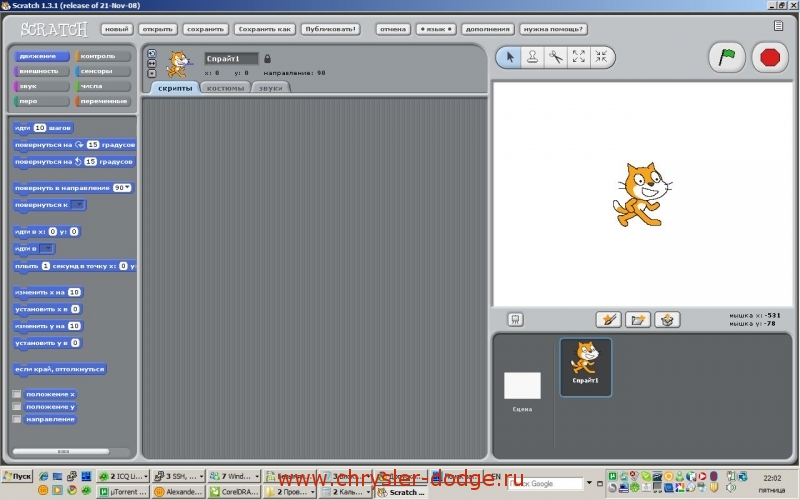The image size is (800, 500).
Task: Click the red stop sign button
Action: tap(770, 57)
